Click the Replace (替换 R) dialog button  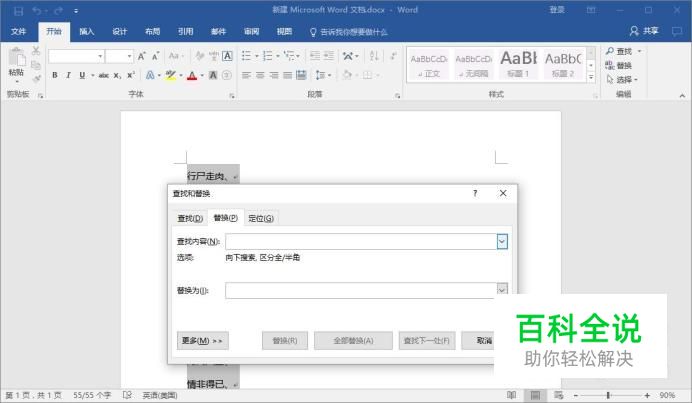[x=285, y=340]
